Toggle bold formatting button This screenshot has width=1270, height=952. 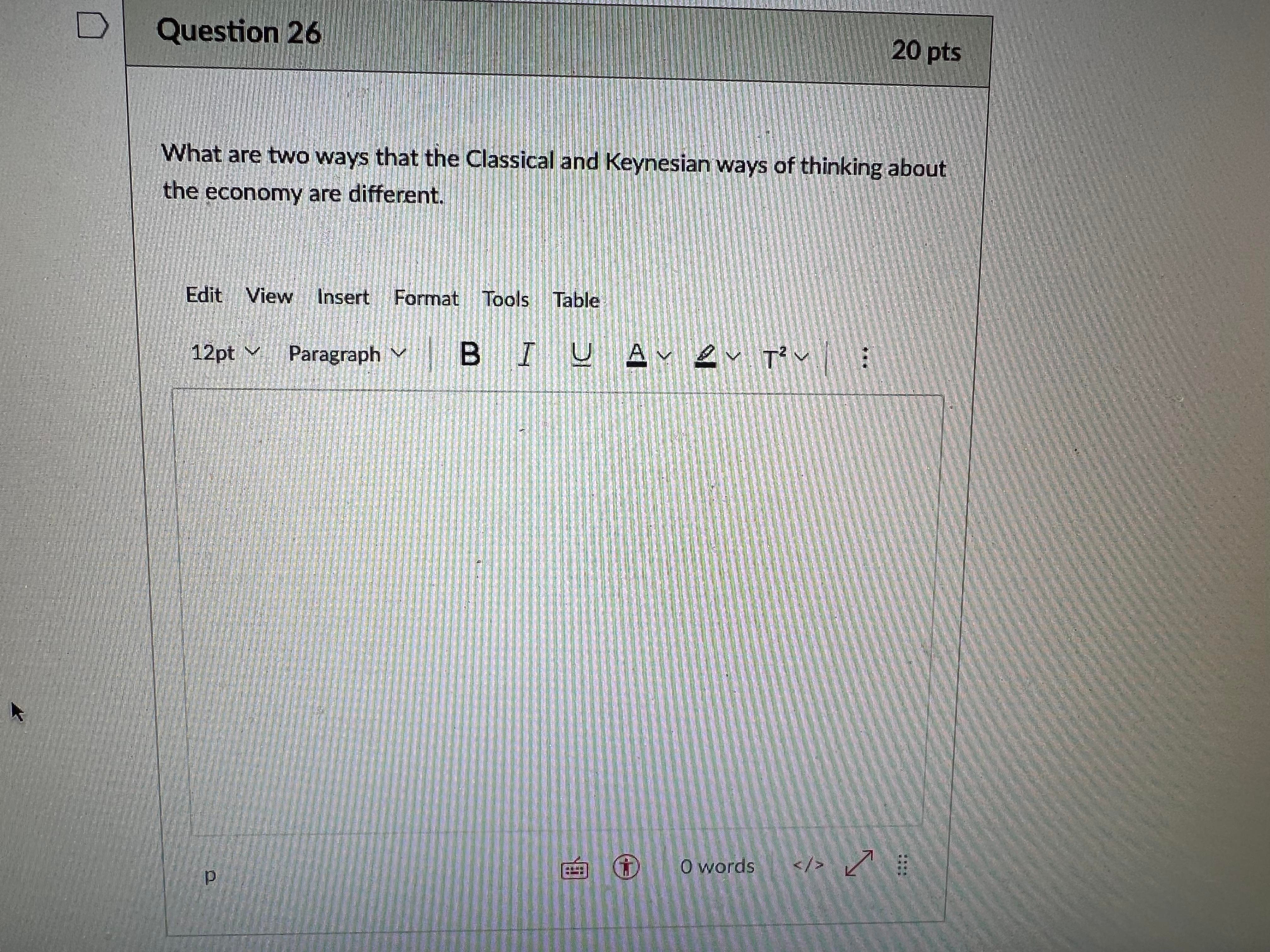tap(470, 354)
